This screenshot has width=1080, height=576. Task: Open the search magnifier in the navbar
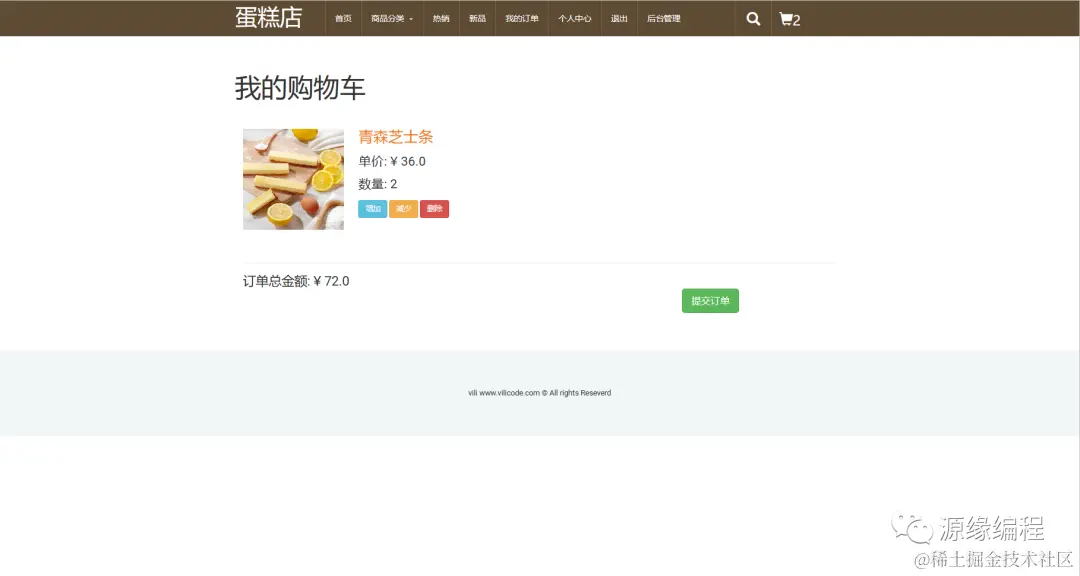point(752,18)
